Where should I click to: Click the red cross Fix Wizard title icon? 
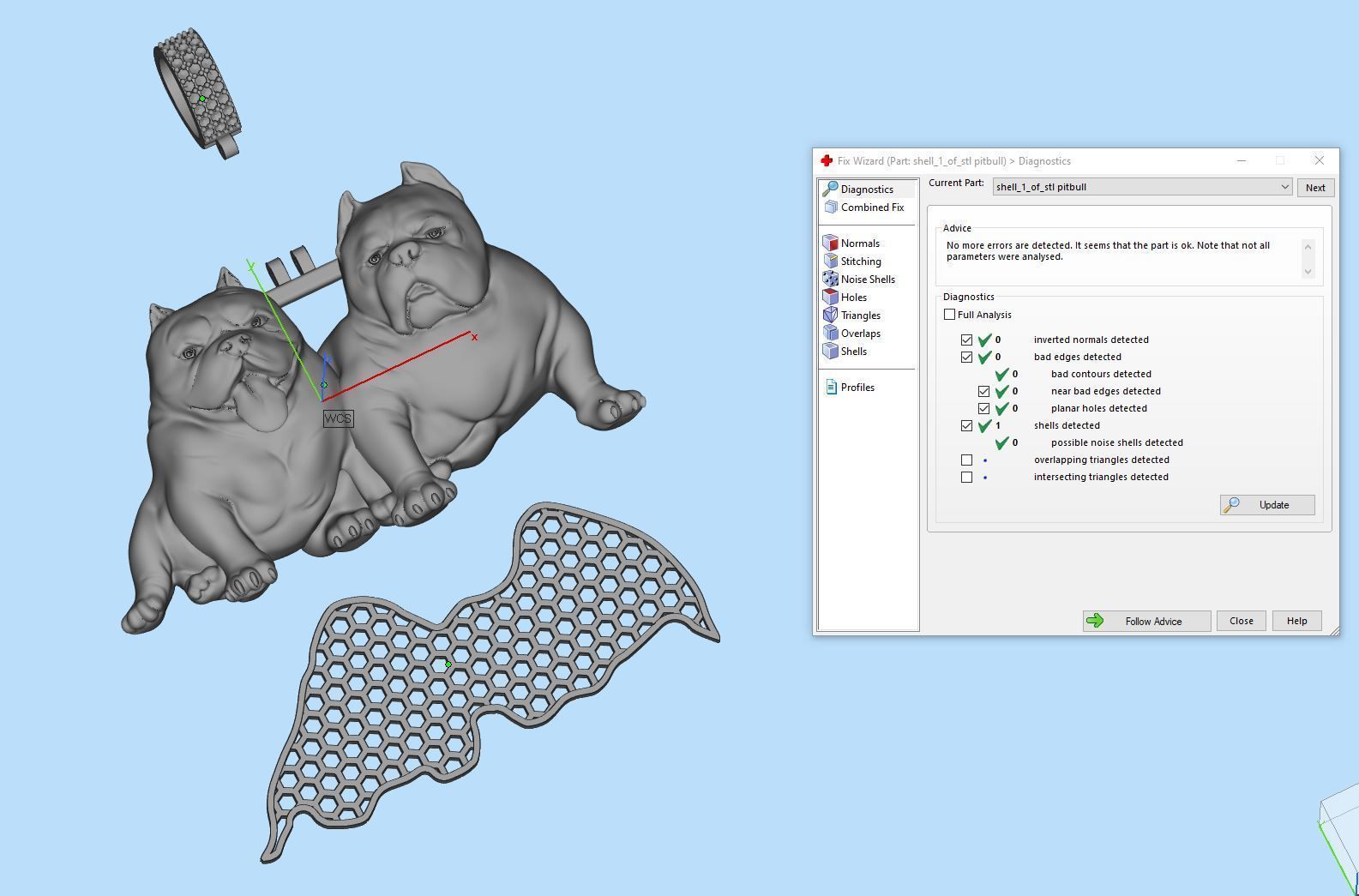tap(827, 160)
